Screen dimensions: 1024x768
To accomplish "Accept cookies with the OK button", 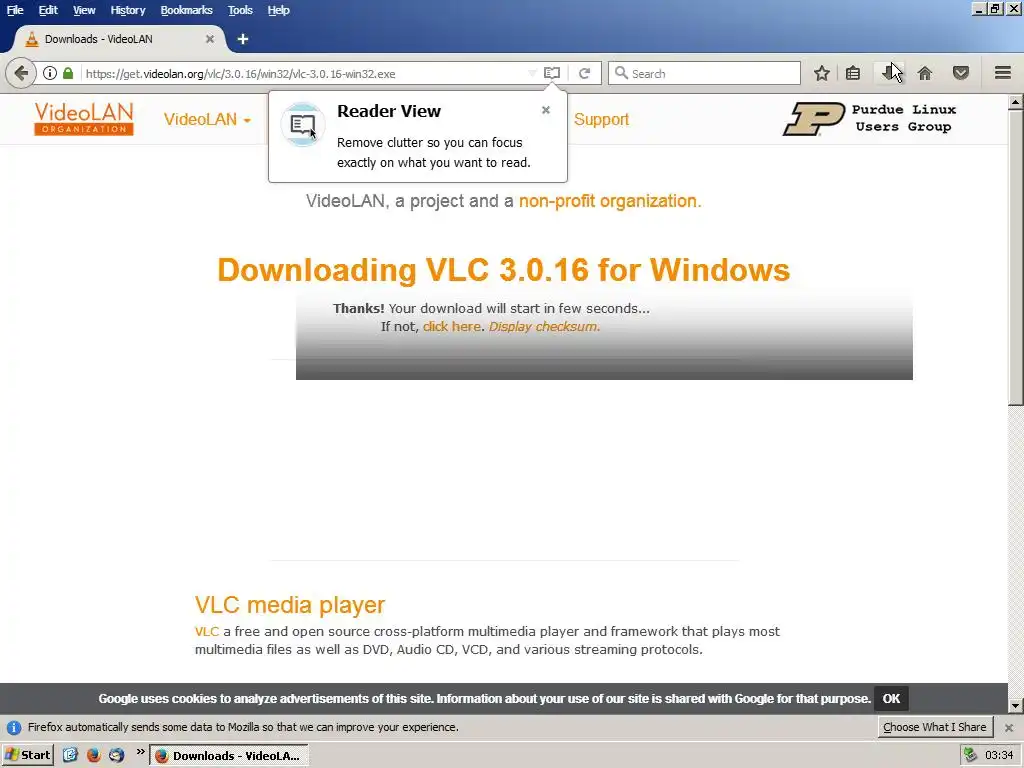I will pos(891,699).
